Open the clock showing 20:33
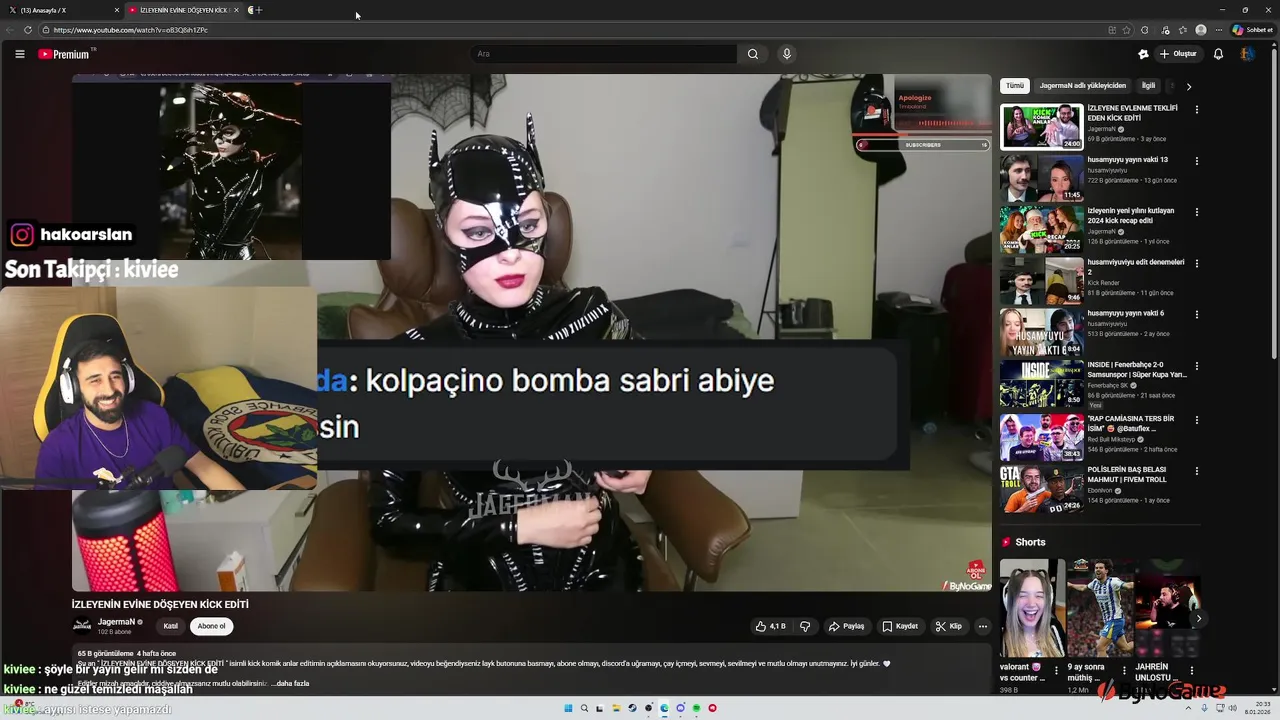Image resolution: width=1280 pixels, height=720 pixels. tap(1257, 708)
